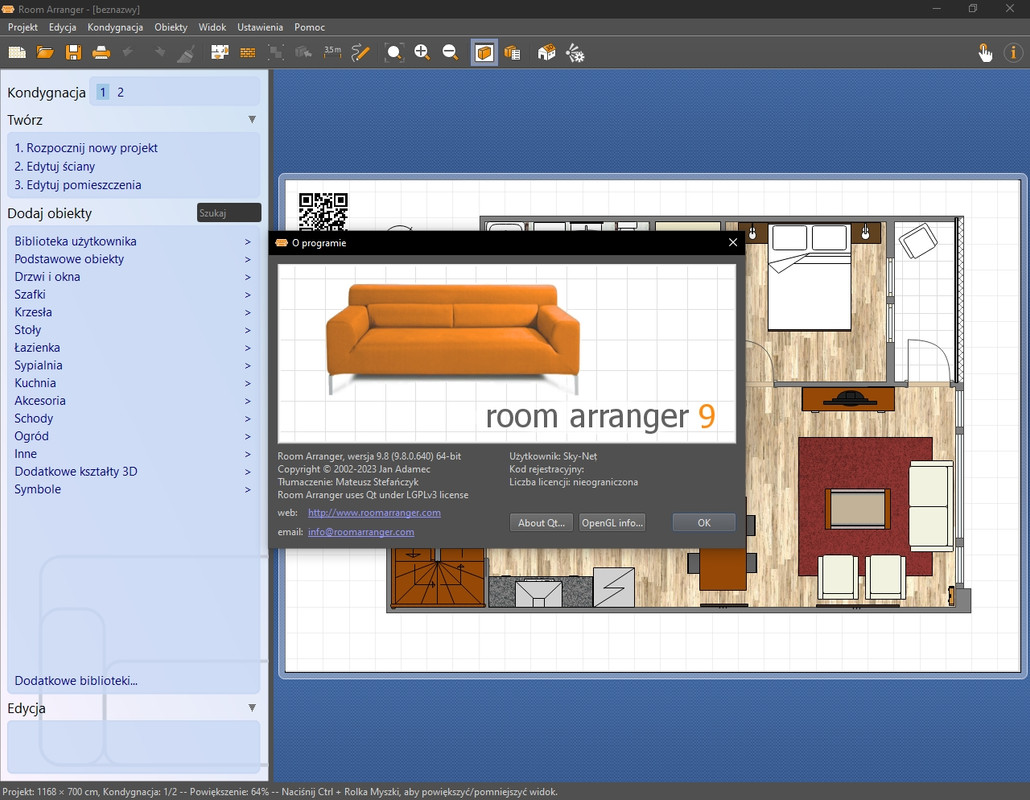Click the orange info icon in toolbar

(x=1014, y=53)
